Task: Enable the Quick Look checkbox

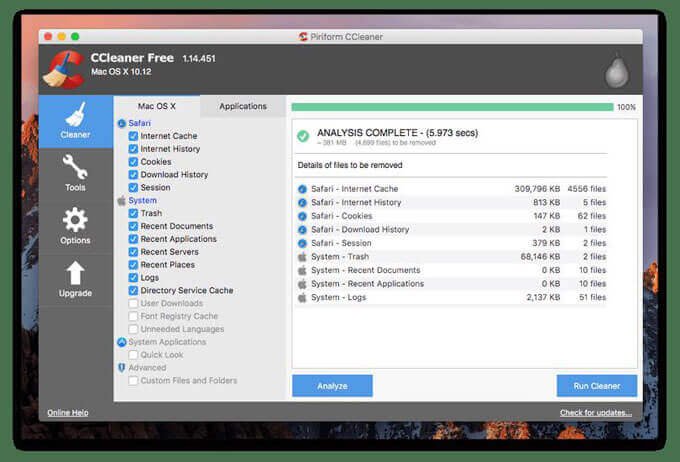Action: pyautogui.click(x=133, y=355)
